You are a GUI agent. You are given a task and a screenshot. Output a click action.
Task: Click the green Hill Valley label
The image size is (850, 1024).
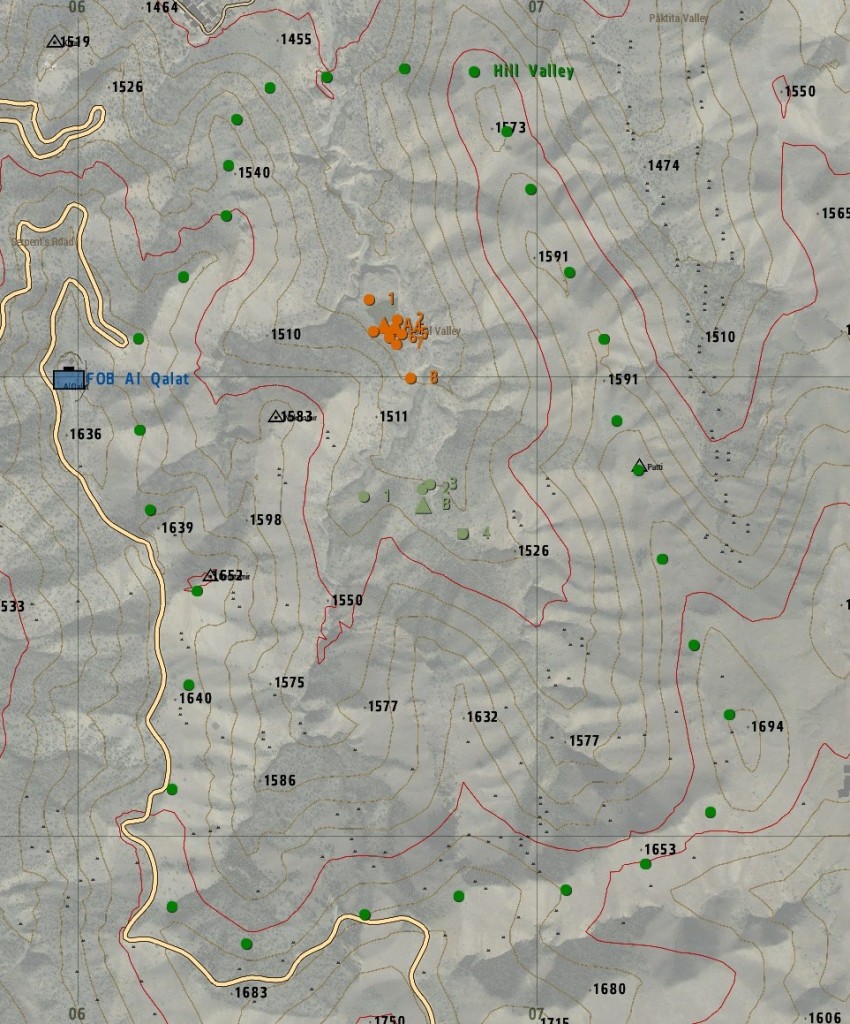[533, 72]
